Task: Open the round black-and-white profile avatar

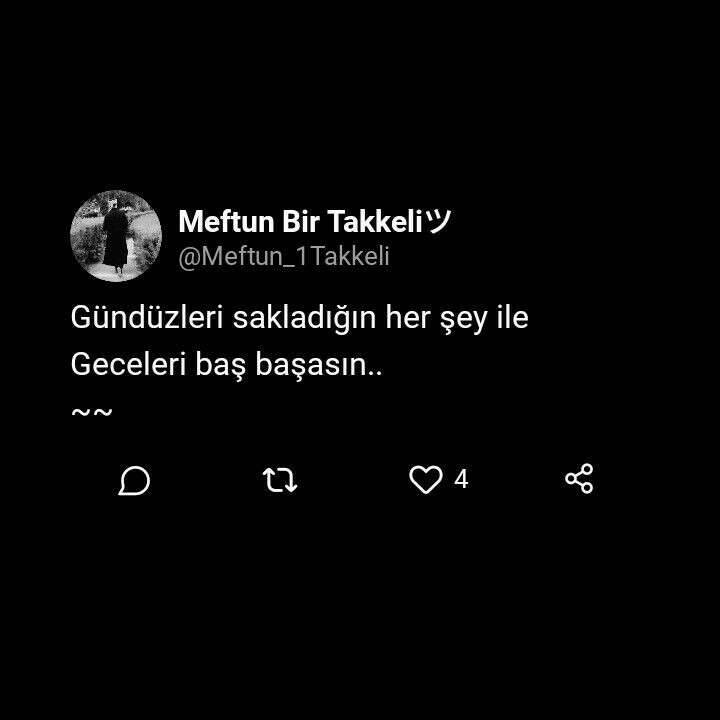Action: click(116, 236)
